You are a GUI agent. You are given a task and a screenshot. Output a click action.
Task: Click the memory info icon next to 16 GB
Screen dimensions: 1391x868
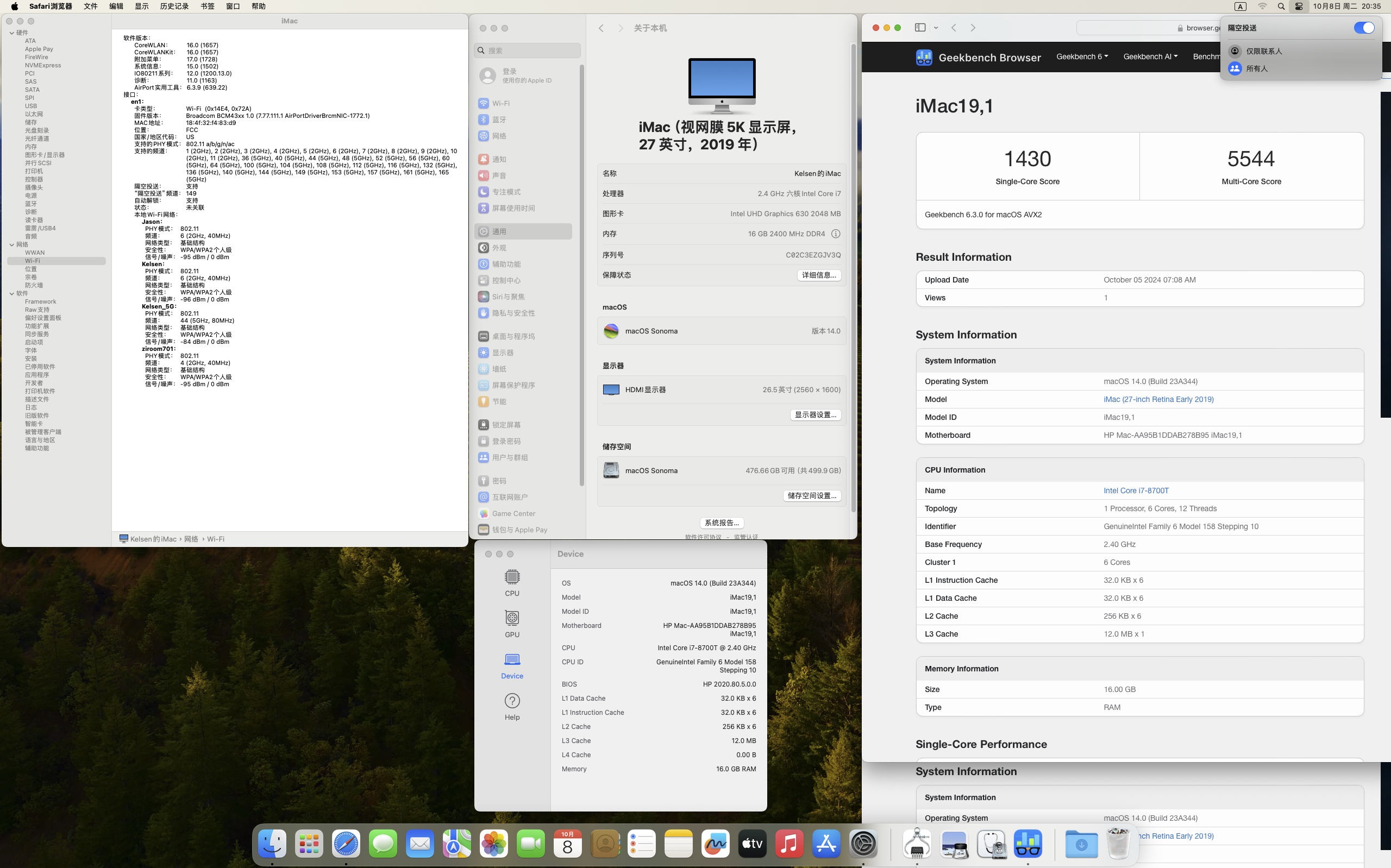(835, 234)
